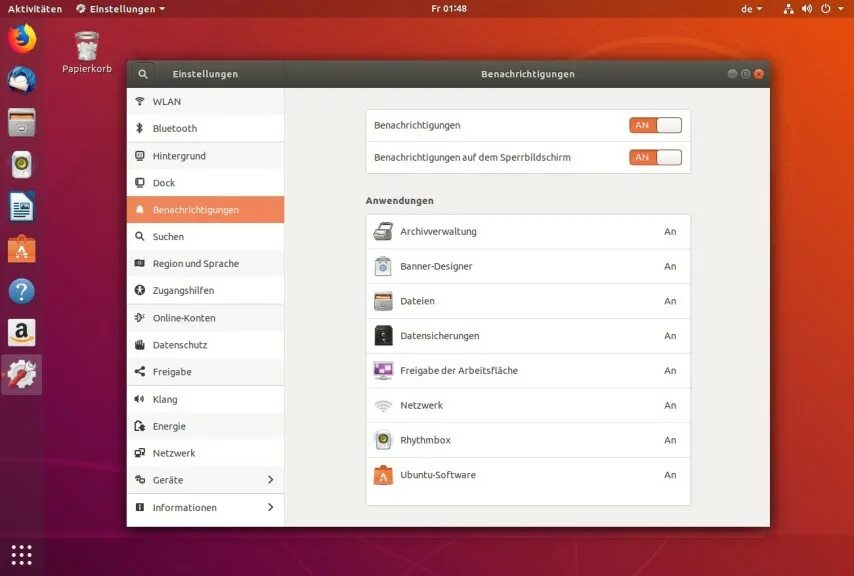Open the Amazon launcher in dock
The height and width of the screenshot is (576, 854).
[x=22, y=333]
